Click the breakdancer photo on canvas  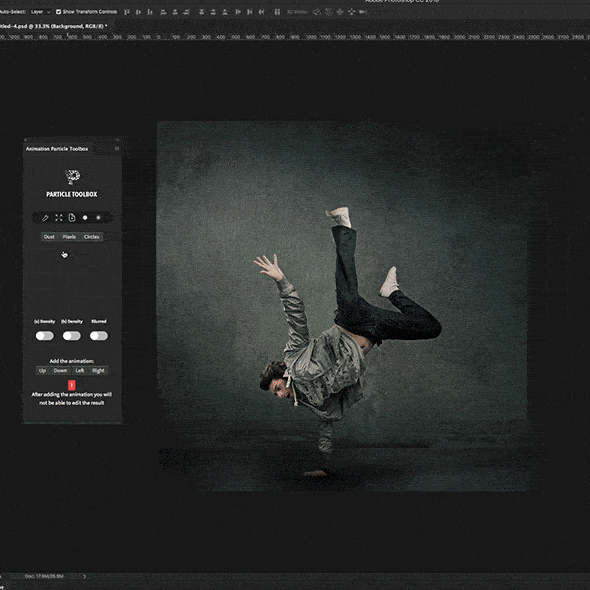pyautogui.click(x=342, y=306)
